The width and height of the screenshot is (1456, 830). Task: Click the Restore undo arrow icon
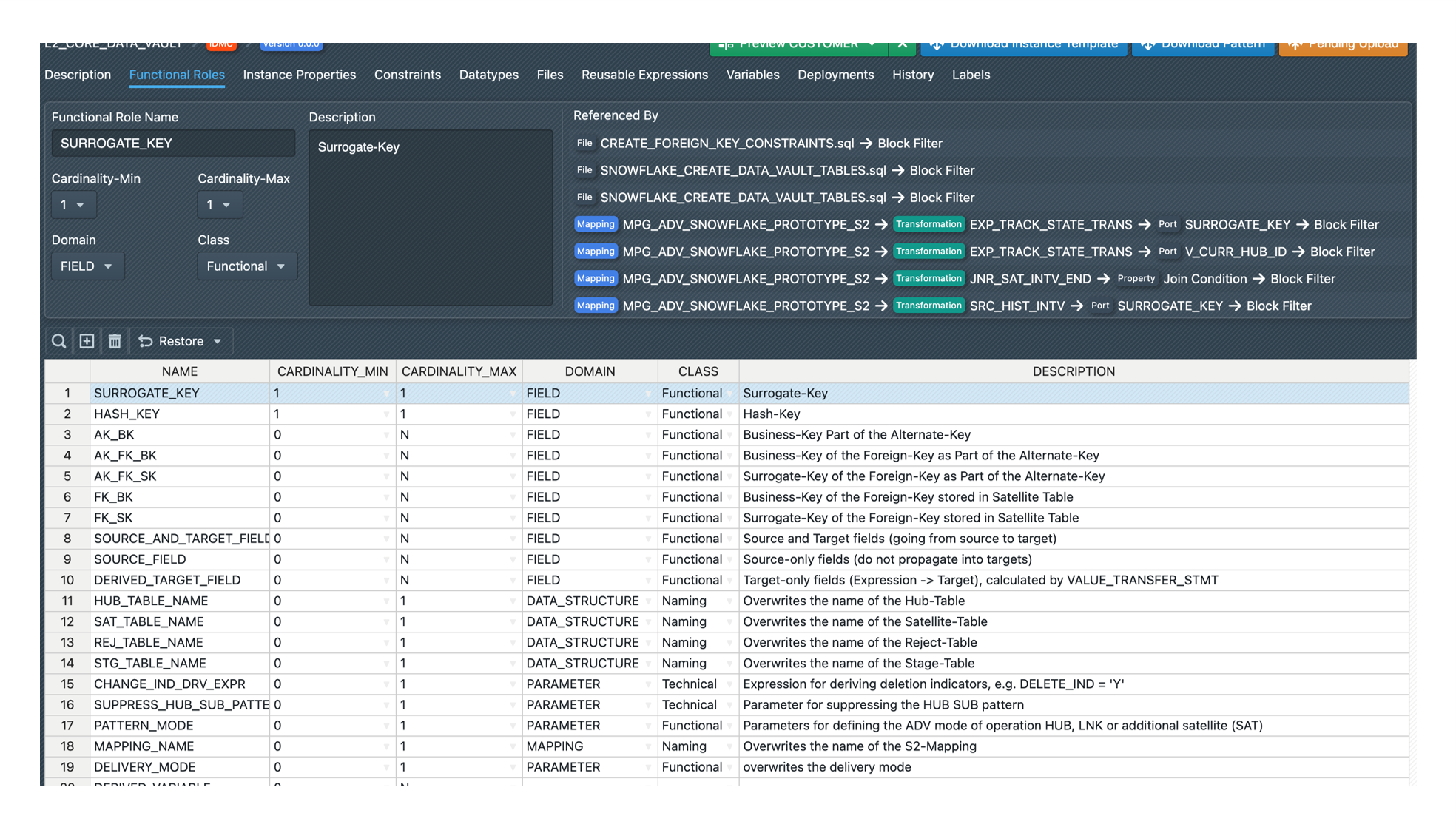pos(146,341)
